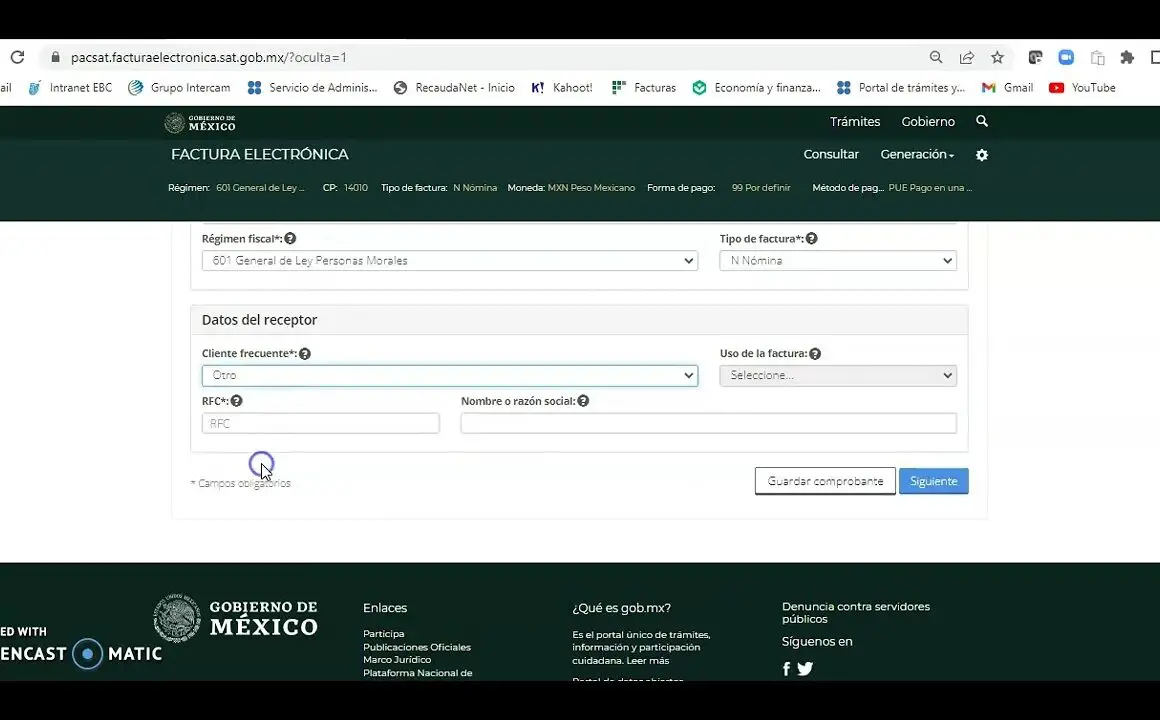
Task: Click help icon beside Nombre o razón social
Action: pos(583,401)
